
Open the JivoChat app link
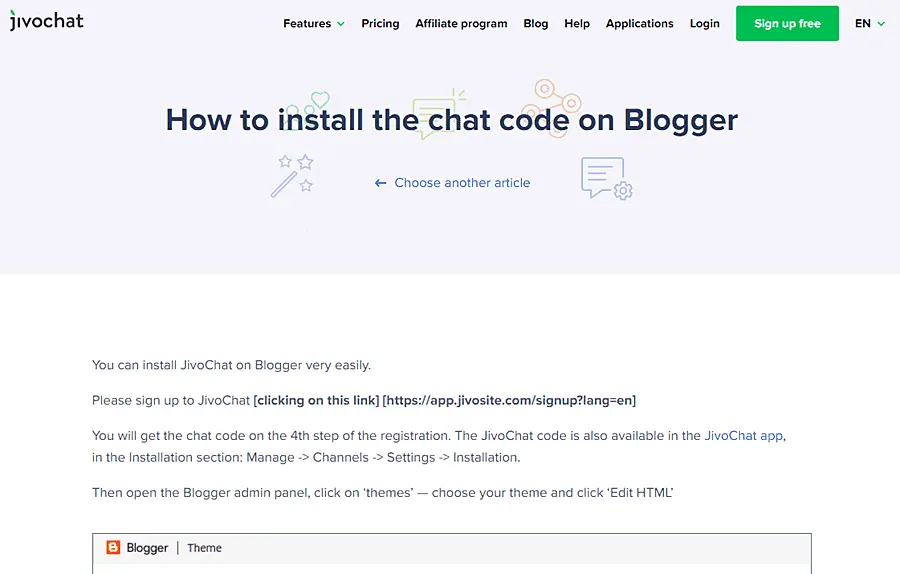click(743, 436)
